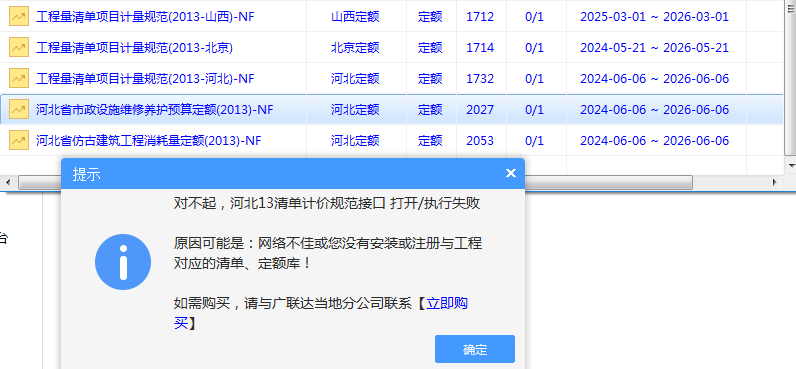Image resolution: width=796 pixels, height=369 pixels.
Task: Click the number 2053 cell
Action: (480, 141)
